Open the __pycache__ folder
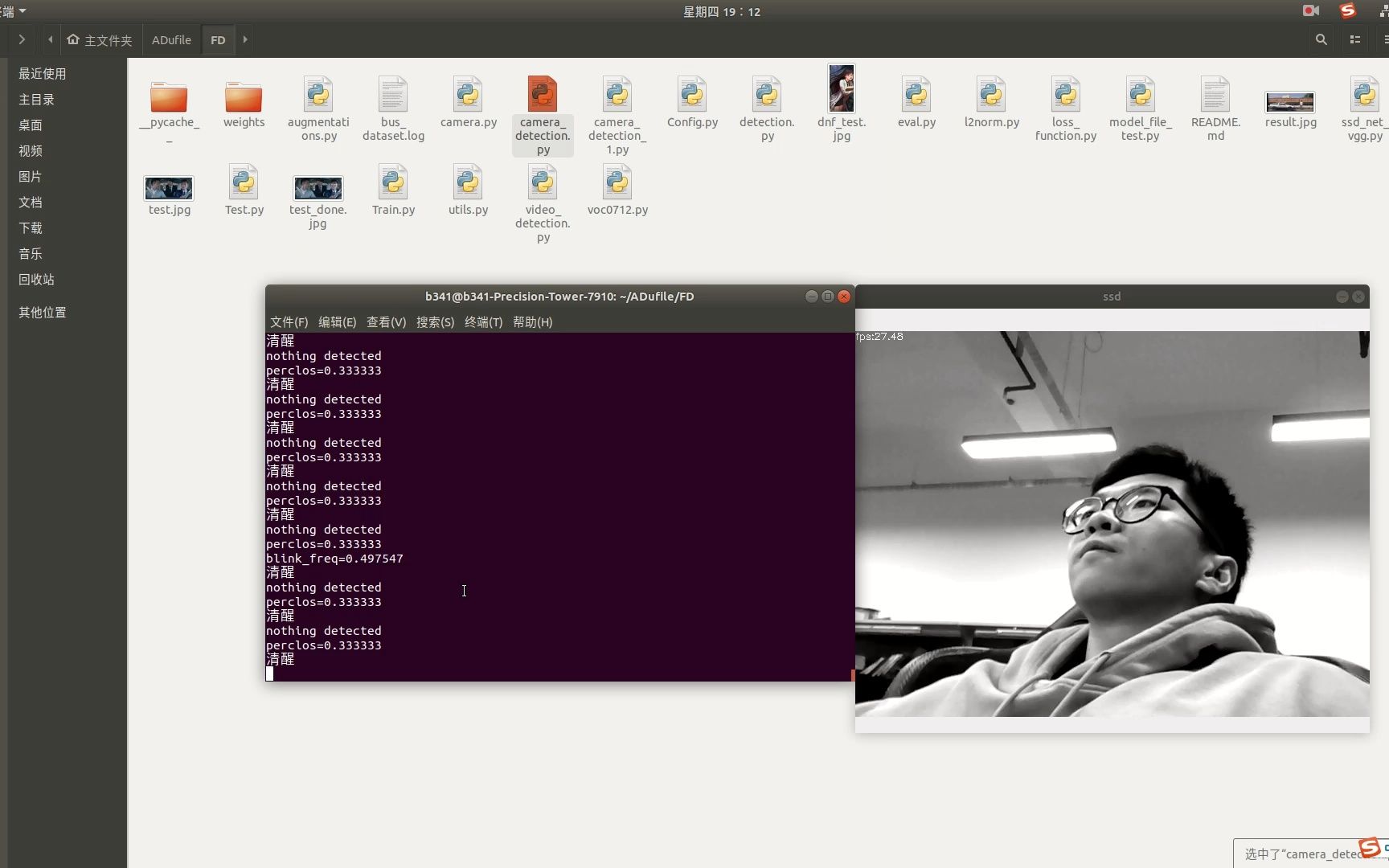The height and width of the screenshot is (868, 1389). coord(169,97)
